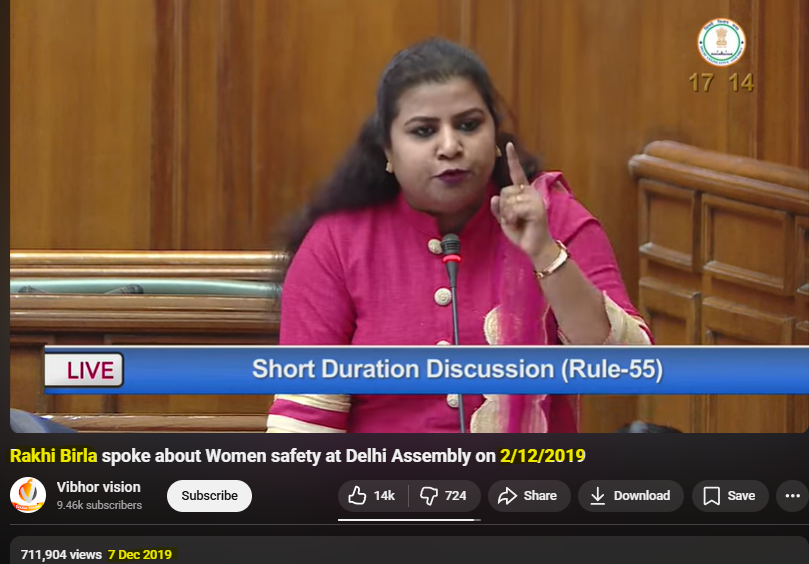Click the 17 14 clock overlay in the video
The height and width of the screenshot is (564, 809).
tap(721, 83)
